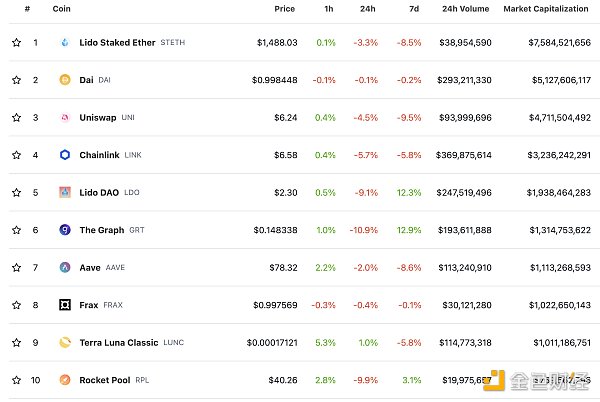The height and width of the screenshot is (402, 600).
Task: Click the Lido DAO coin logo
Action: 65,192
